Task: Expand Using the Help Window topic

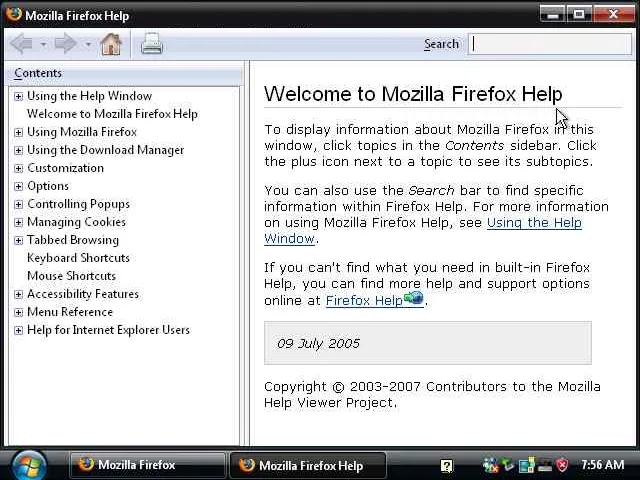Action: pos(18,96)
